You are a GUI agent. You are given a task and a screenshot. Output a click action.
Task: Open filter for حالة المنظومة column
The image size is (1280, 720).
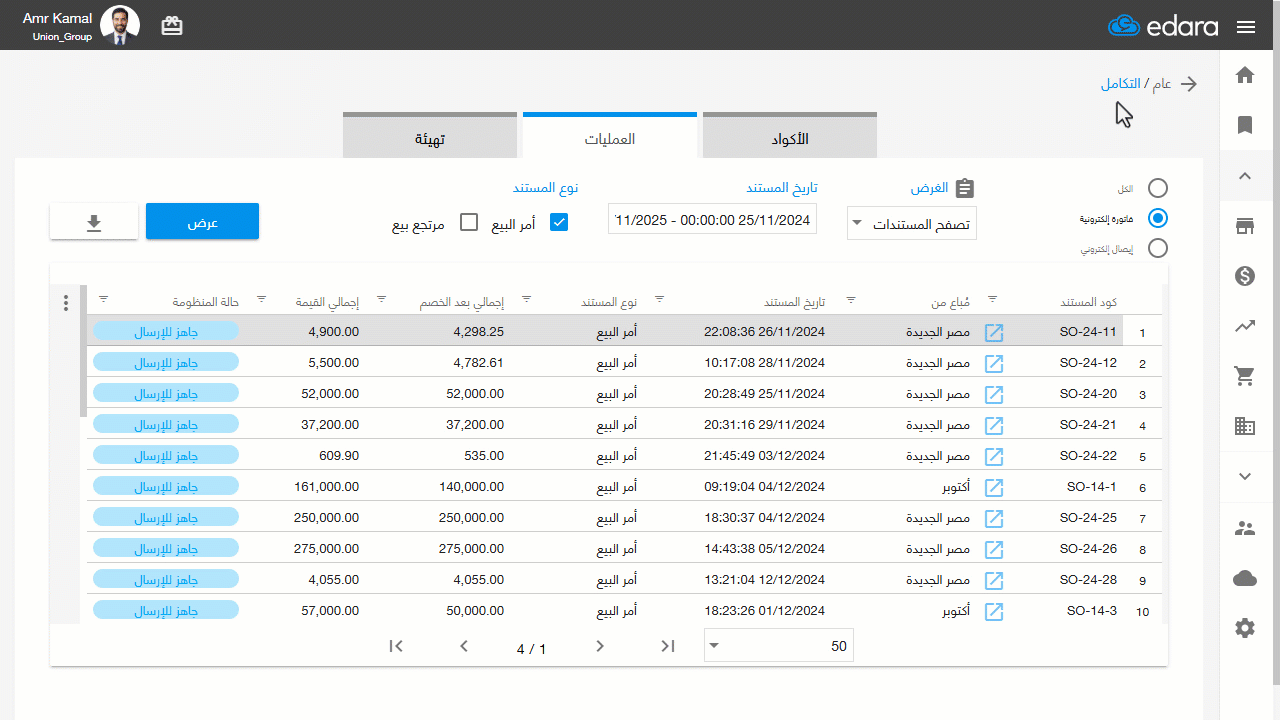[104, 299]
